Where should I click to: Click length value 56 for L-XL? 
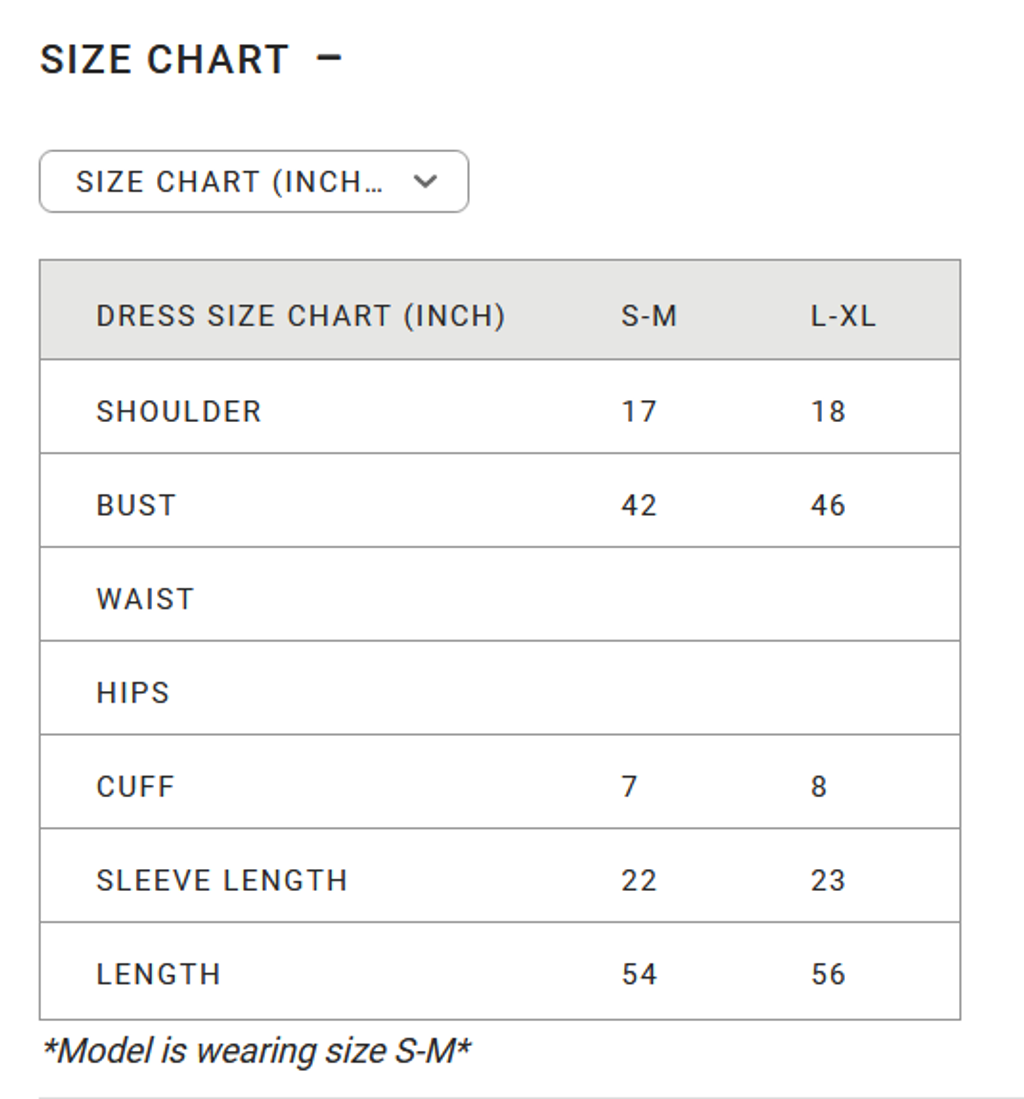(828, 975)
